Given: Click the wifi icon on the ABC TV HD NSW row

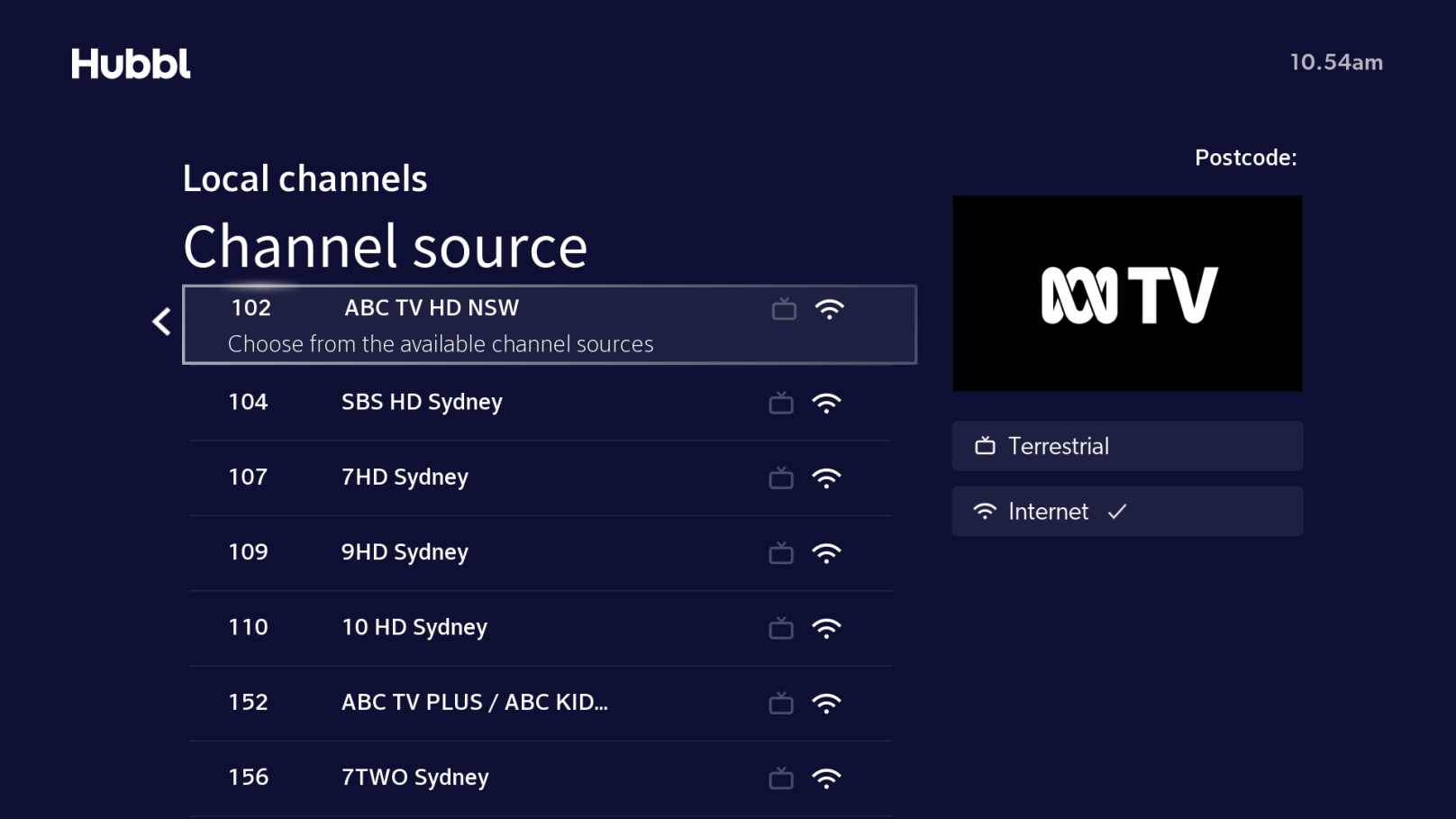Looking at the screenshot, I should 830,309.
